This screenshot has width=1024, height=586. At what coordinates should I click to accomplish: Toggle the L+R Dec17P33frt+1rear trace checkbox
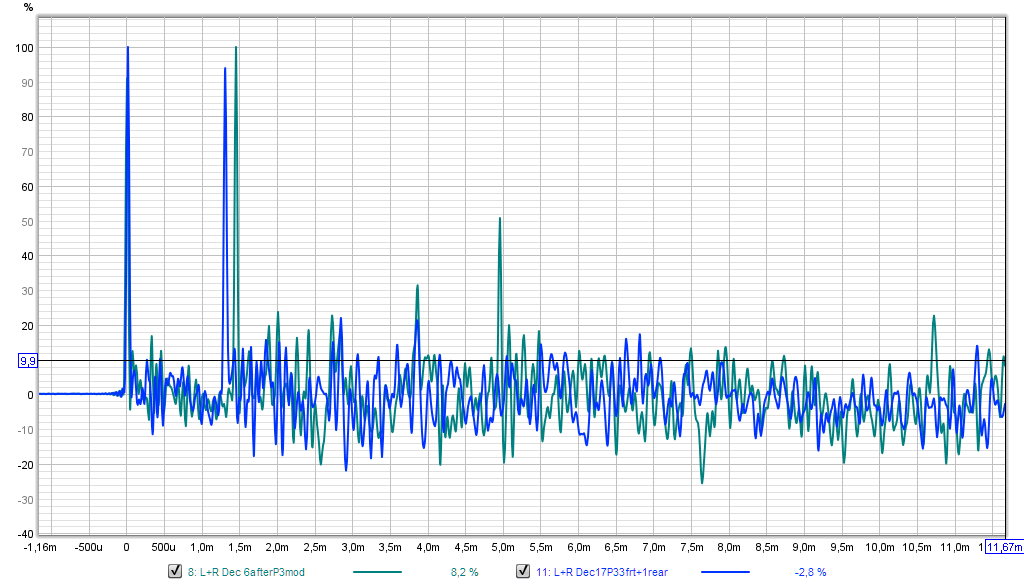click(x=523, y=571)
